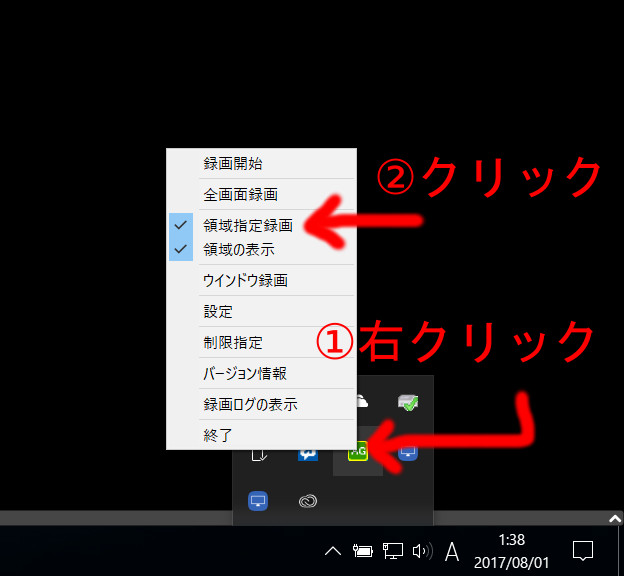Viewport: 624px width, 576px height.
Task: Click the white up-arrow scroll button
Action: click(x=615, y=518)
